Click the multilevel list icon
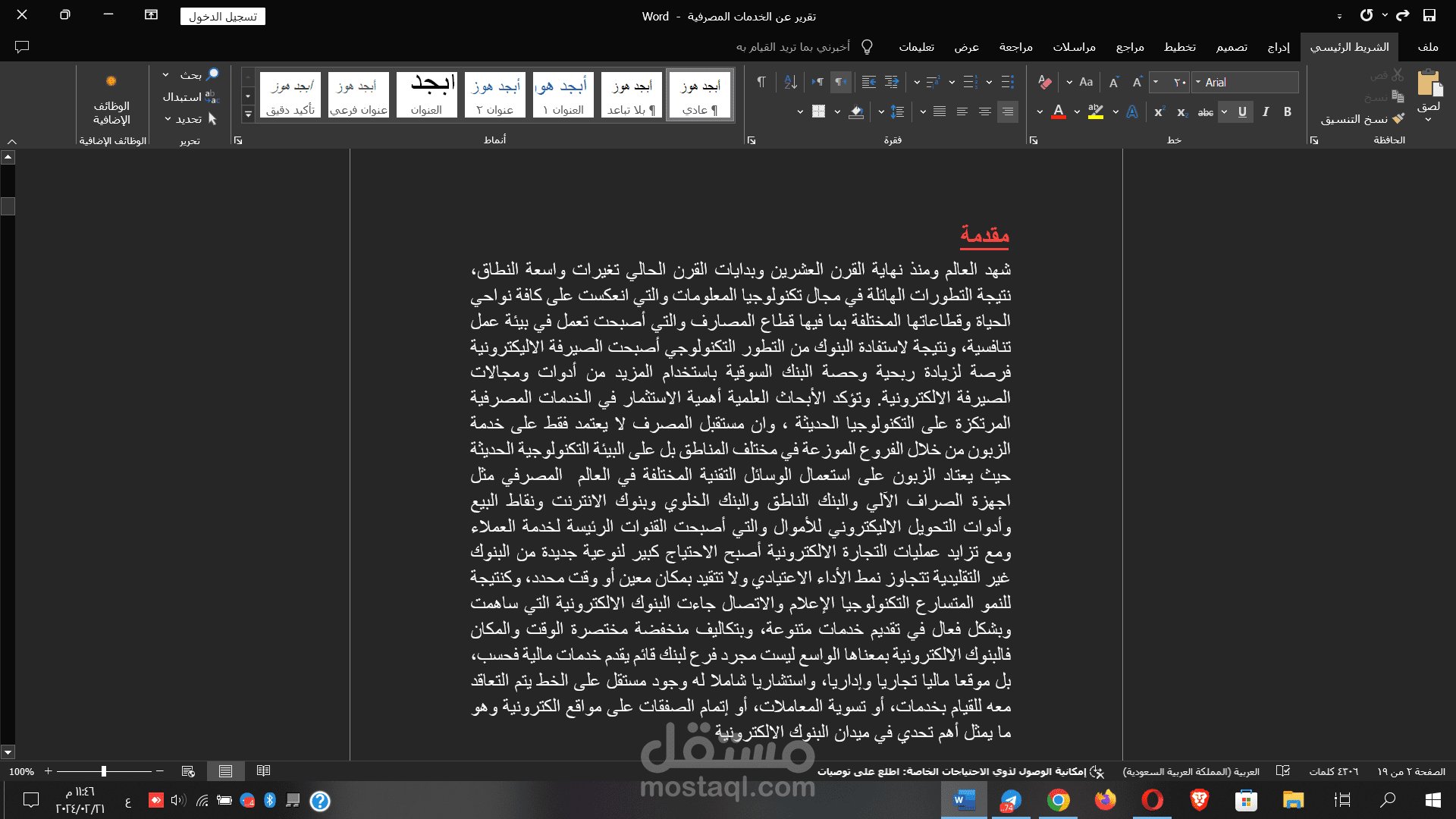Screen dimensions: 1456x819 click(x=933, y=82)
